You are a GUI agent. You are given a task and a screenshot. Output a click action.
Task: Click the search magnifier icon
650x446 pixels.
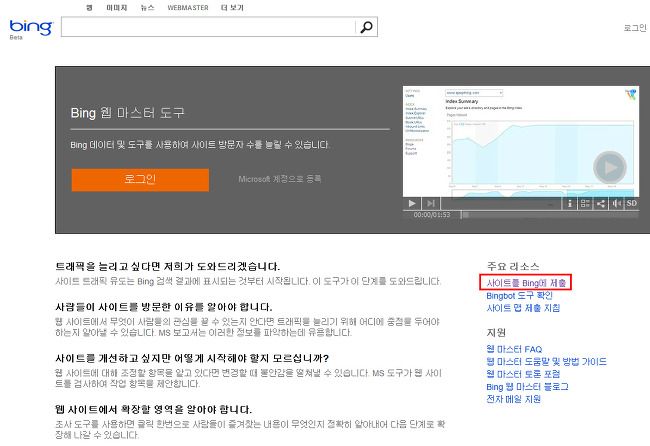tap(366, 27)
